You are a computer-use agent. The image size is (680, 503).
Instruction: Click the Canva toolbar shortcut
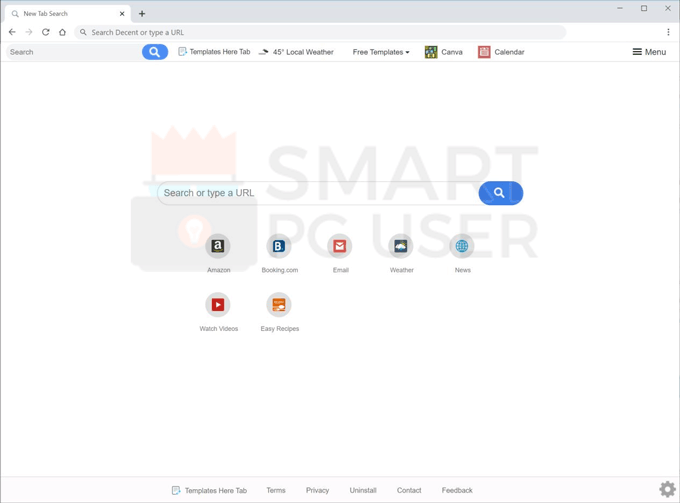443,52
